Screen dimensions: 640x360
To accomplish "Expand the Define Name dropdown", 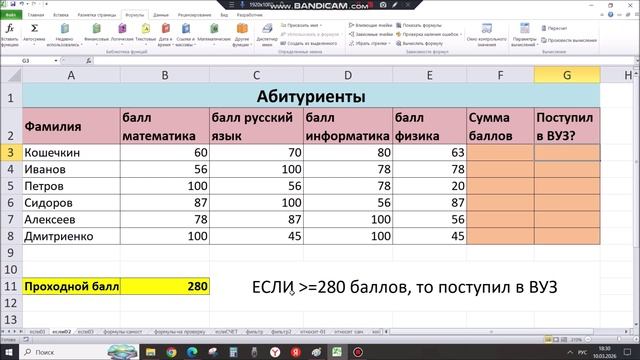I will click(321, 25).
